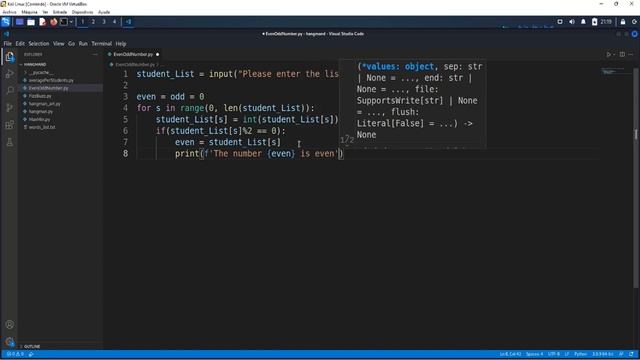Image resolution: width=640 pixels, height=360 pixels.
Task: Open the Search view icon
Action: pyautogui.click(x=9, y=91)
